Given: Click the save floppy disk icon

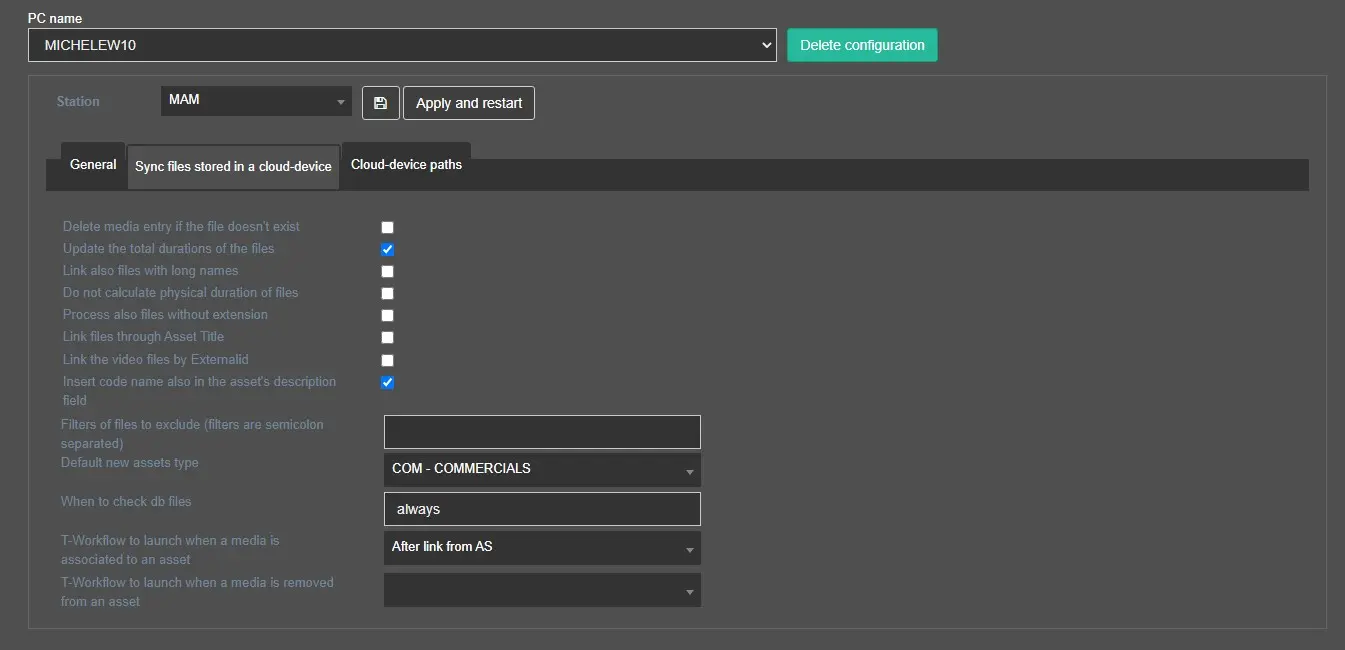Looking at the screenshot, I should (x=380, y=103).
